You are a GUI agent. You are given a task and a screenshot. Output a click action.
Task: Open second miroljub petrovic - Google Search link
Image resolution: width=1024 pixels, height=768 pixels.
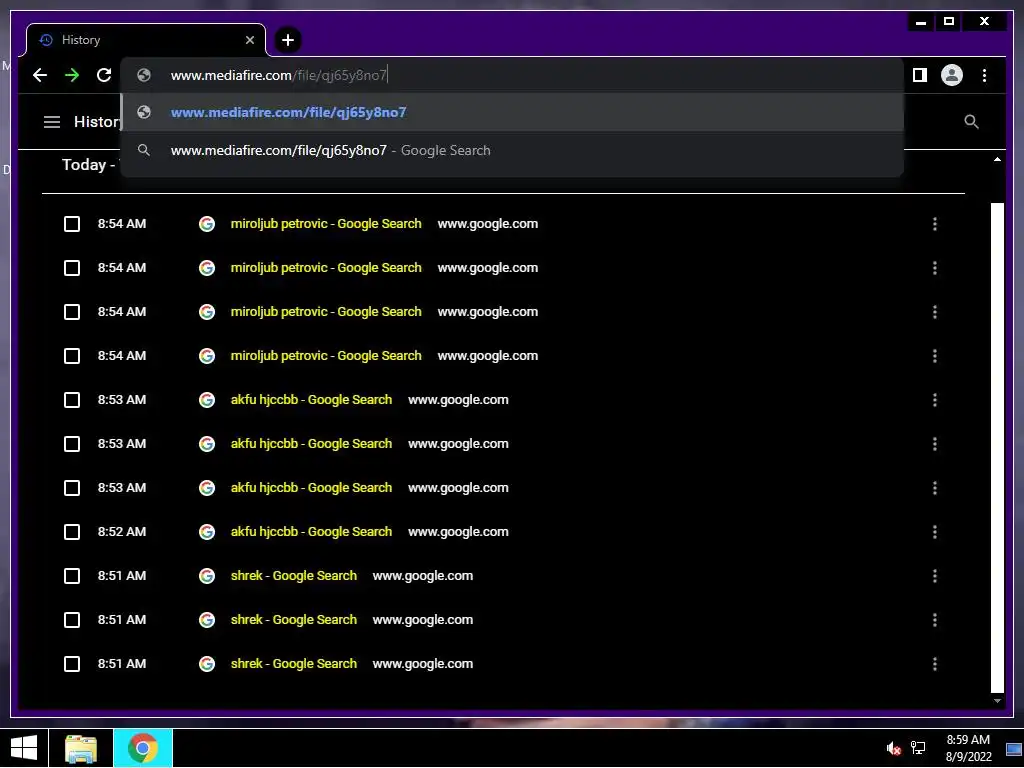(326, 268)
